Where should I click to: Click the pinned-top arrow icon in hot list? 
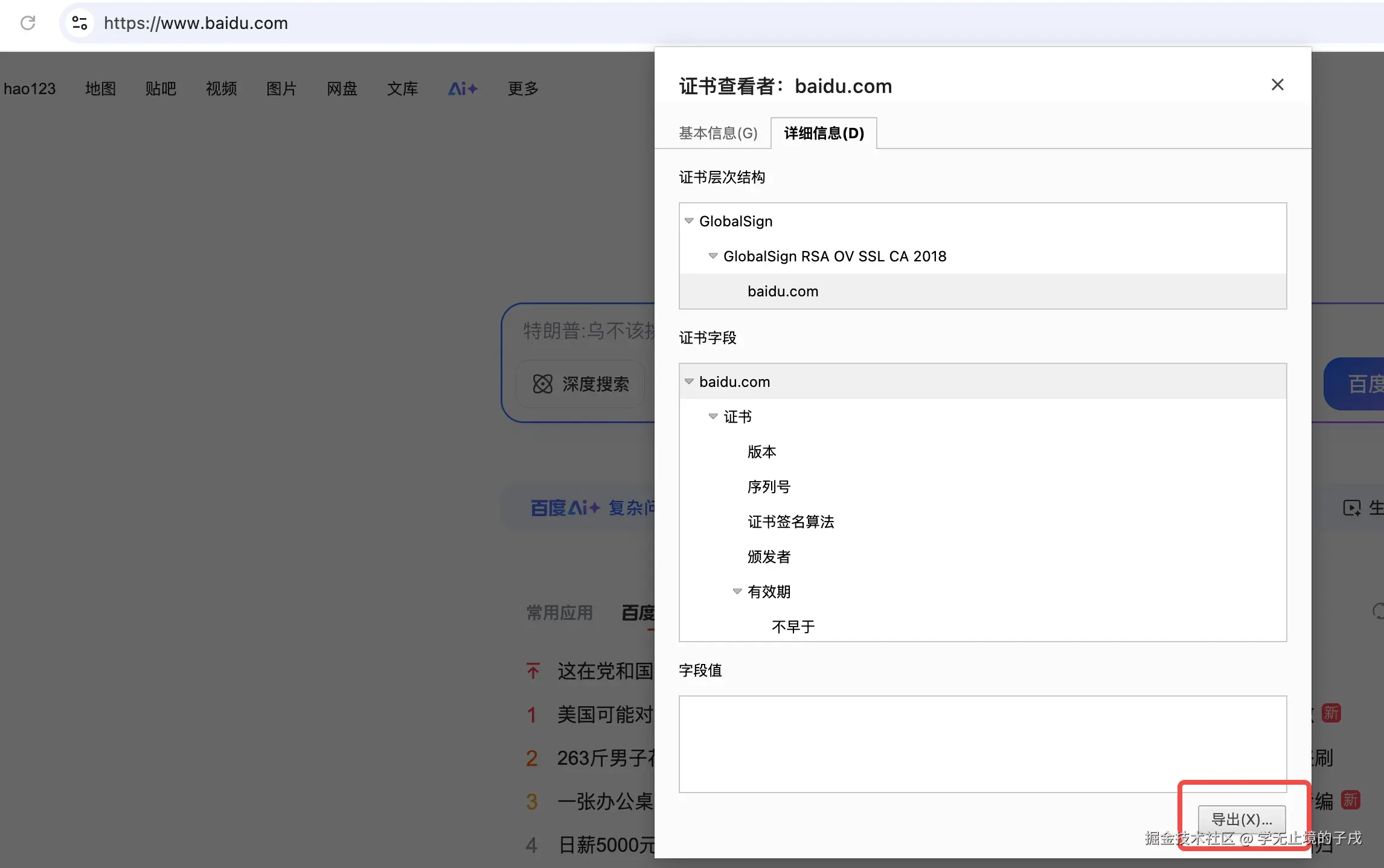pyautogui.click(x=533, y=671)
